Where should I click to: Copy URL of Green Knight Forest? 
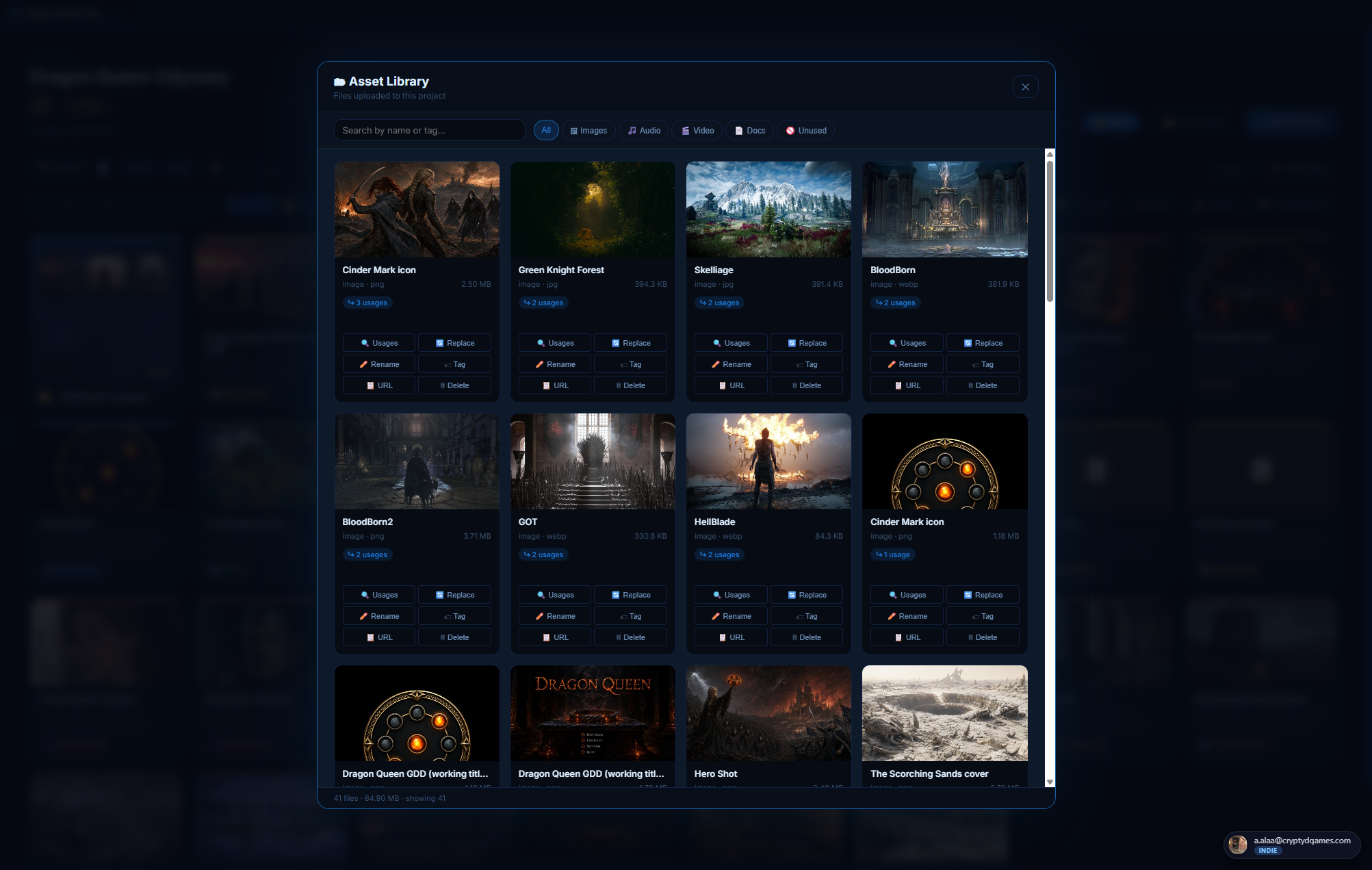coord(555,385)
